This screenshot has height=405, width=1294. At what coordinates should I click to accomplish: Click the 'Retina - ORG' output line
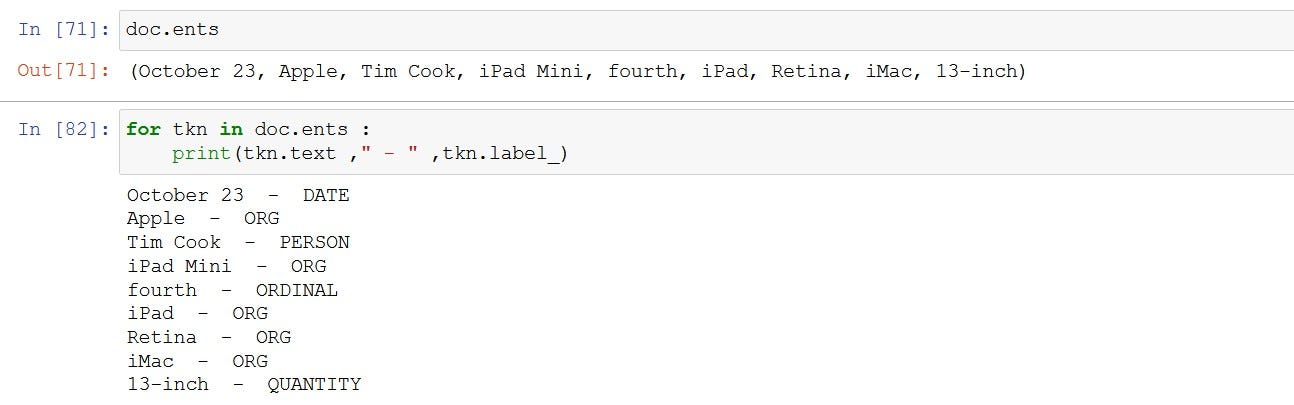(x=209, y=338)
